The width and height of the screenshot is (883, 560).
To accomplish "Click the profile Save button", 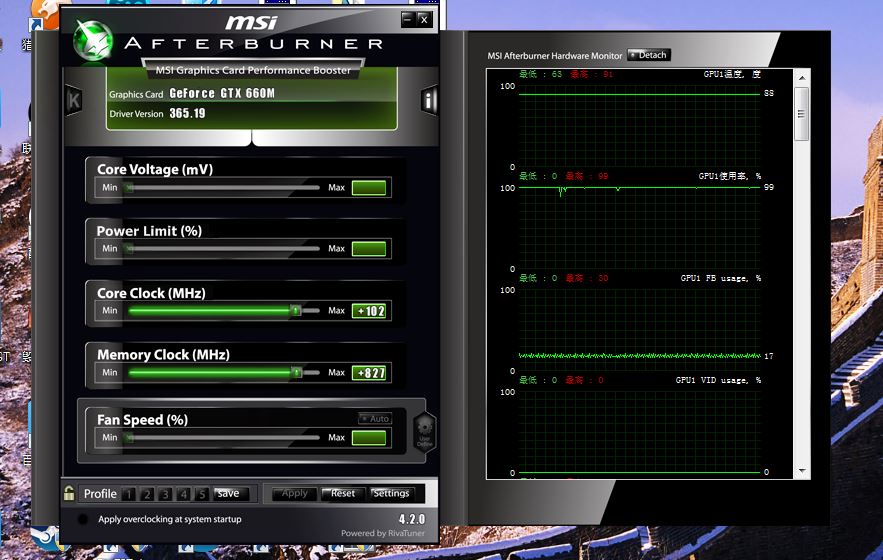I will point(228,494).
